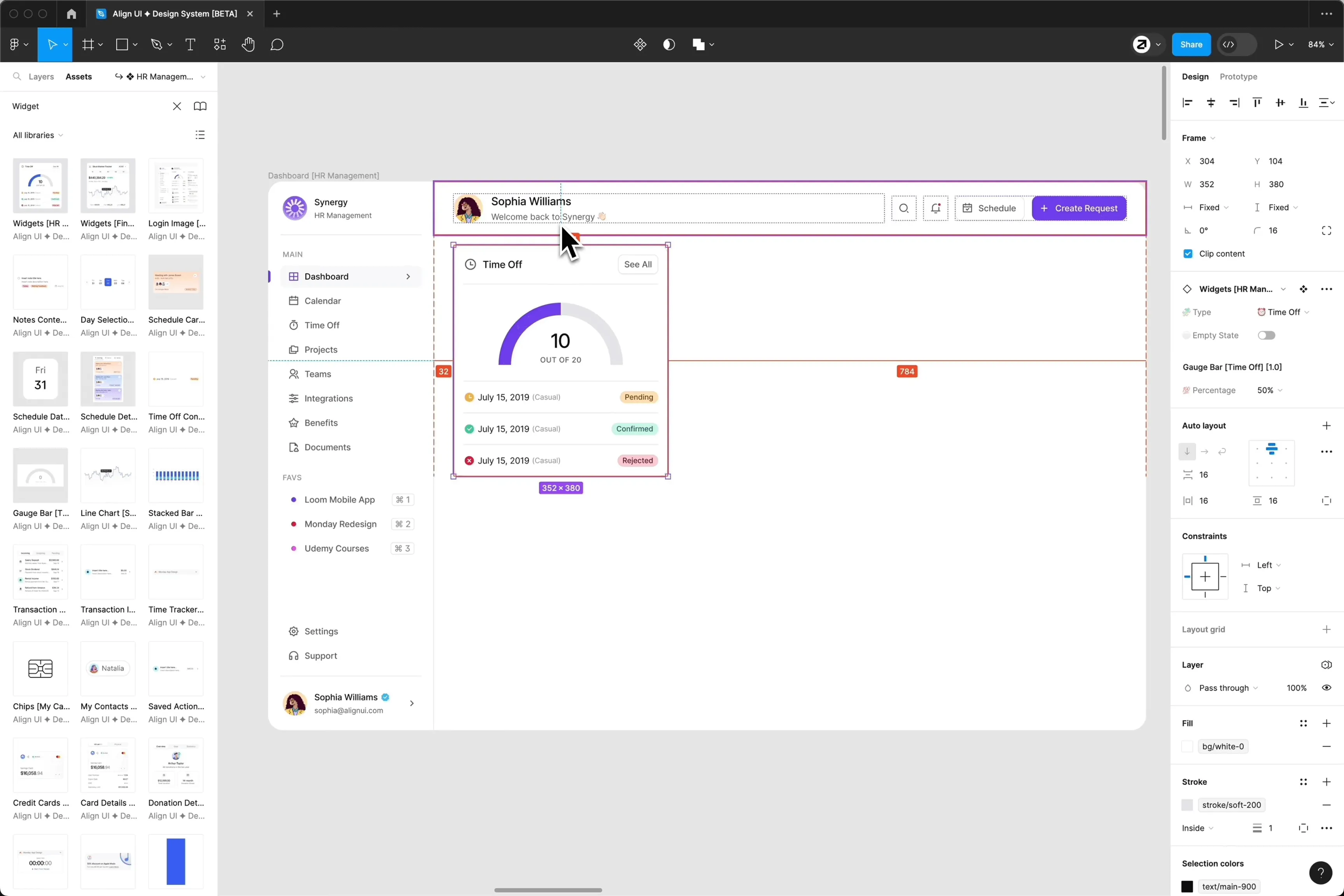The width and height of the screenshot is (1344, 896).
Task: Open the Type Time Off dropdown
Action: tap(1283, 313)
